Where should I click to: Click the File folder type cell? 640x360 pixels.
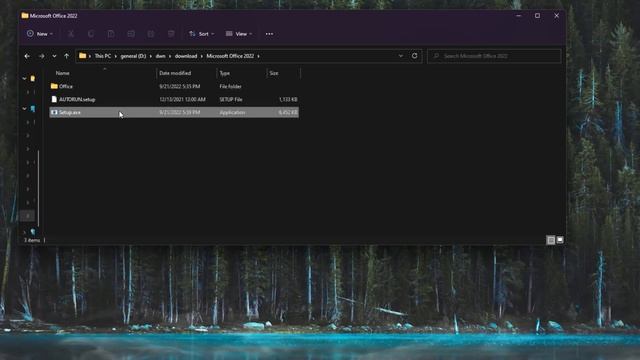click(x=231, y=87)
